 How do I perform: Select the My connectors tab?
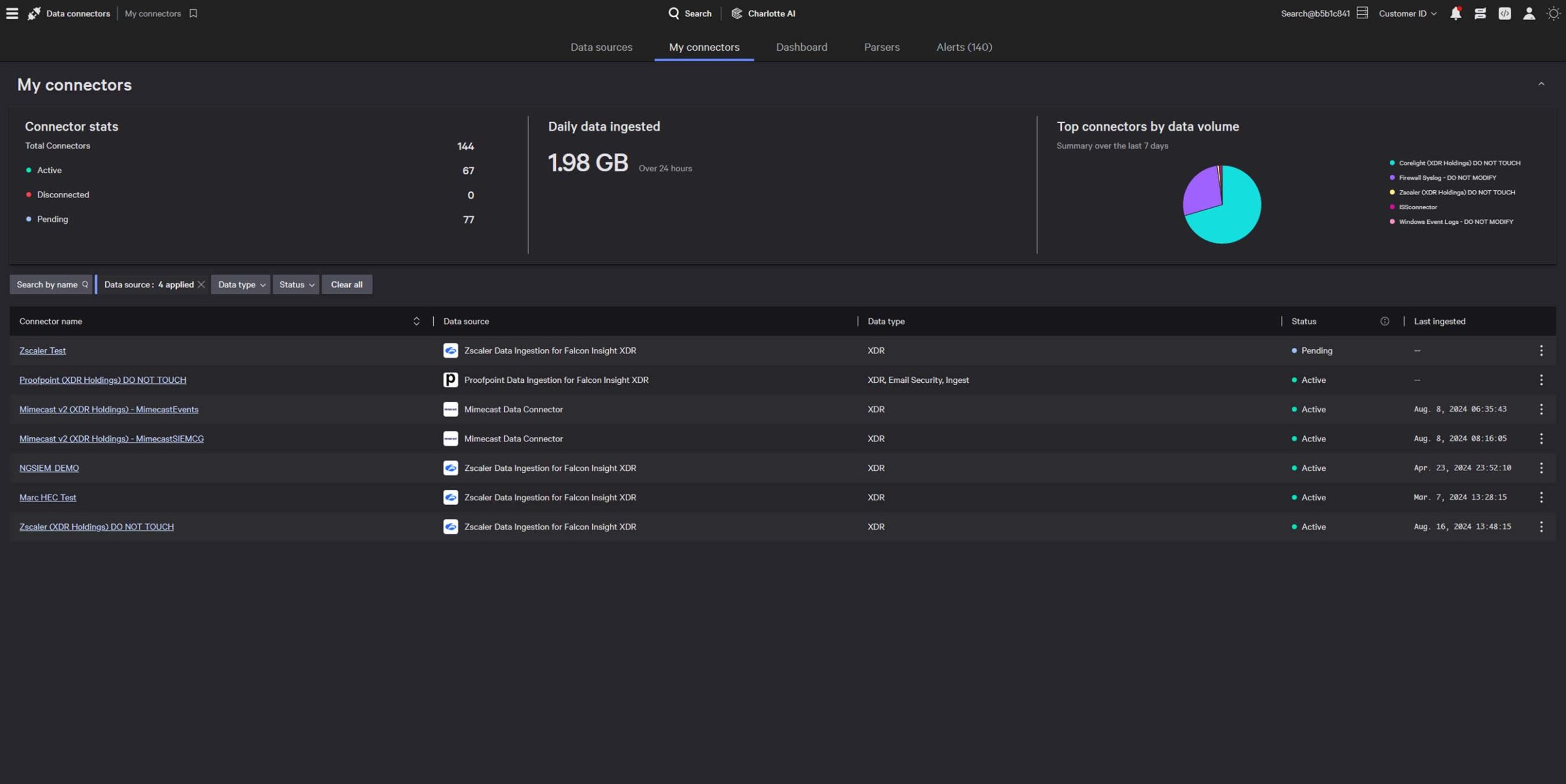[704, 47]
